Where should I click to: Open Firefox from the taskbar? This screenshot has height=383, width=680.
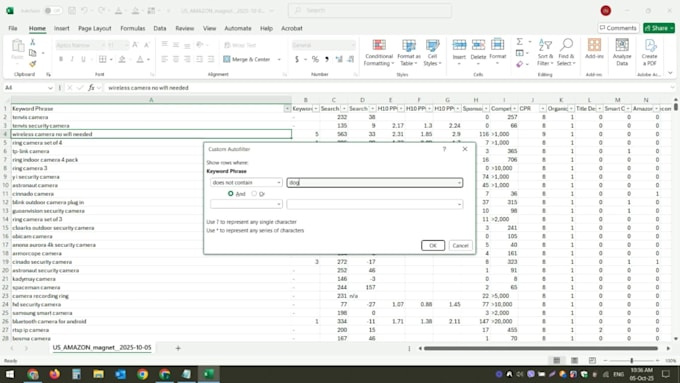(x=54, y=374)
